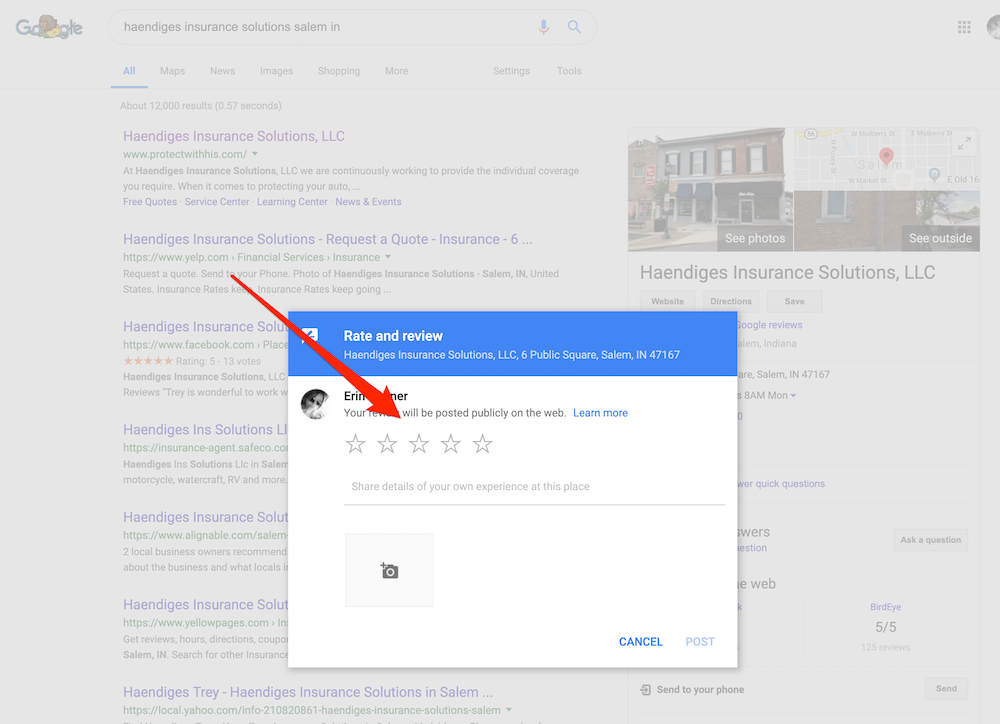
Task: Open search Settings
Action: 511,71
